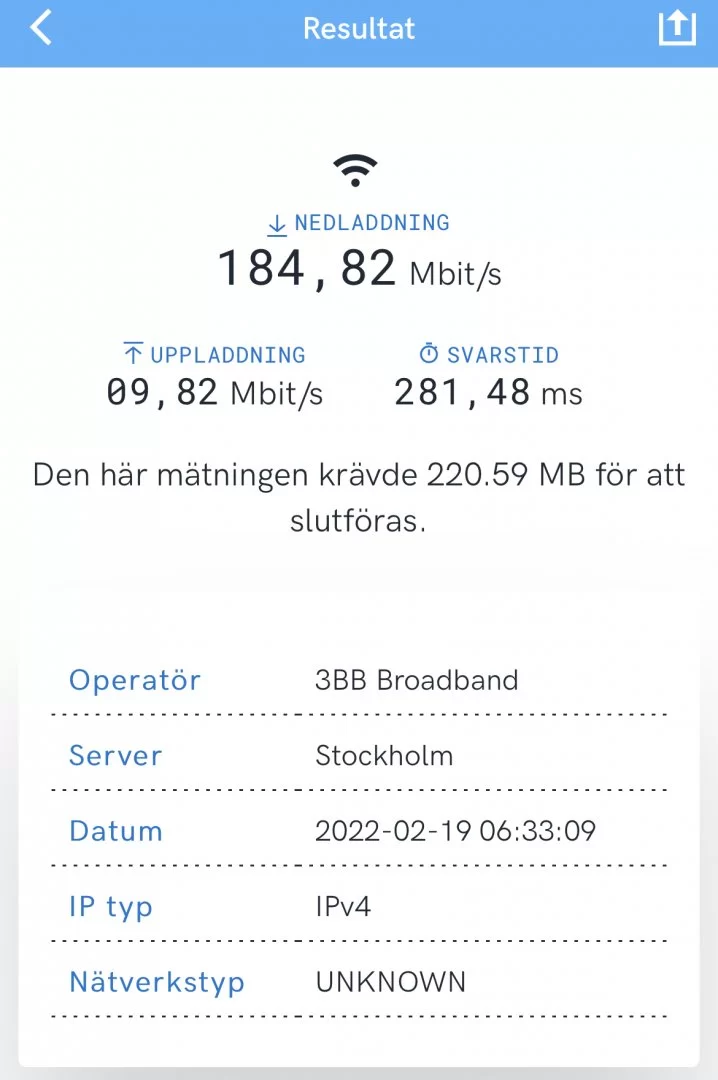Image resolution: width=718 pixels, height=1080 pixels.
Task: Tap the Stockholm server value
Action: pyautogui.click(x=384, y=756)
